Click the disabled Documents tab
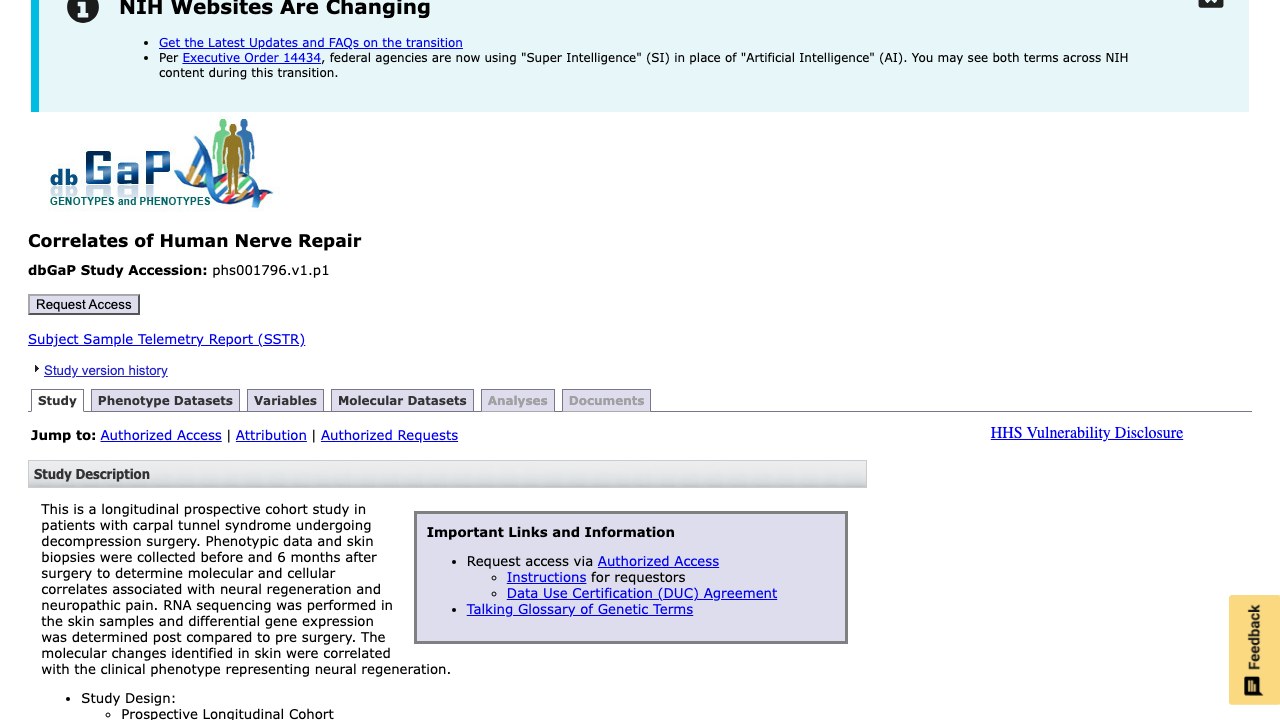This screenshot has height=720, width=1280. (606, 401)
